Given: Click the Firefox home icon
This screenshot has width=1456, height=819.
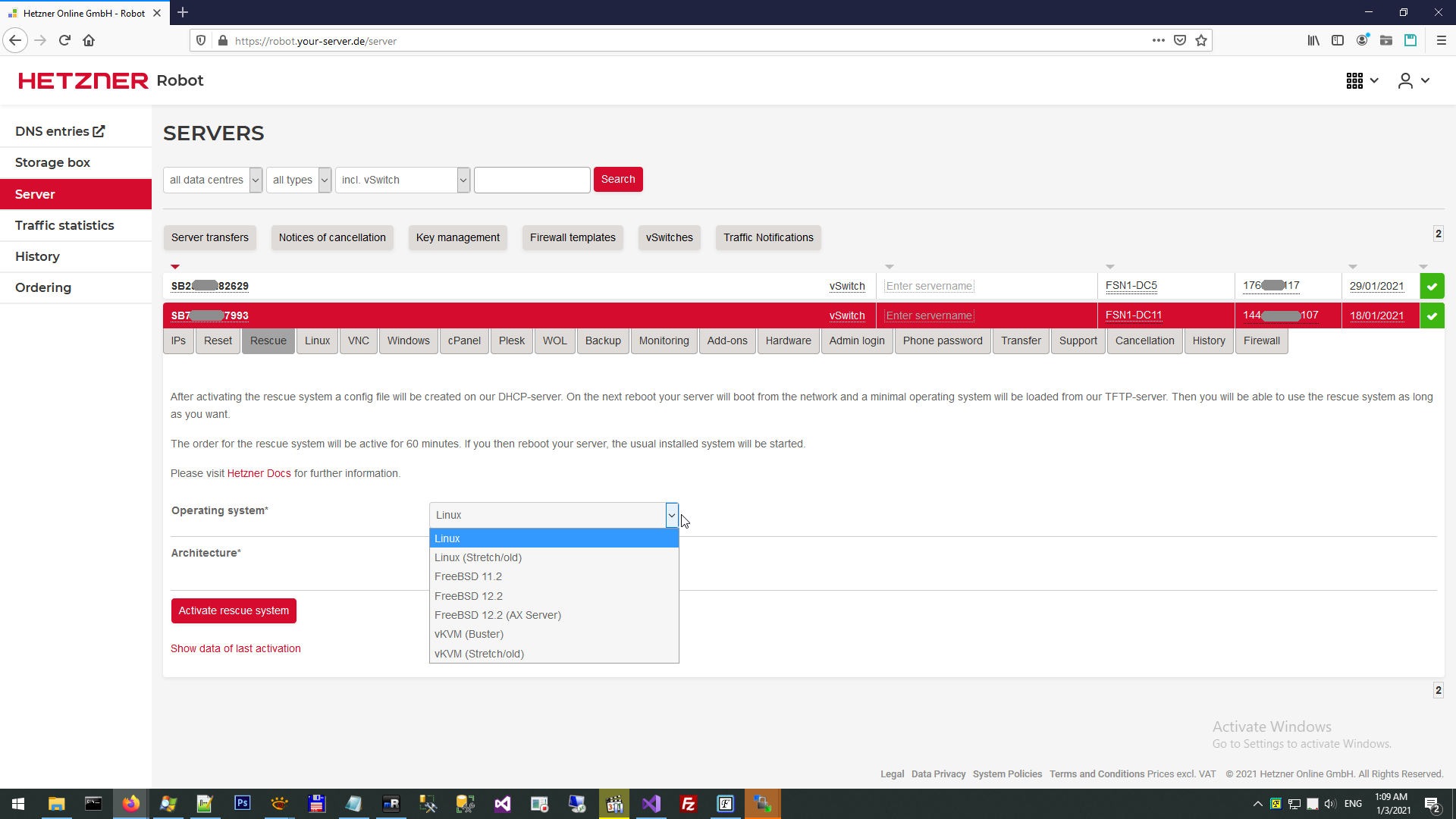Looking at the screenshot, I should (89, 41).
